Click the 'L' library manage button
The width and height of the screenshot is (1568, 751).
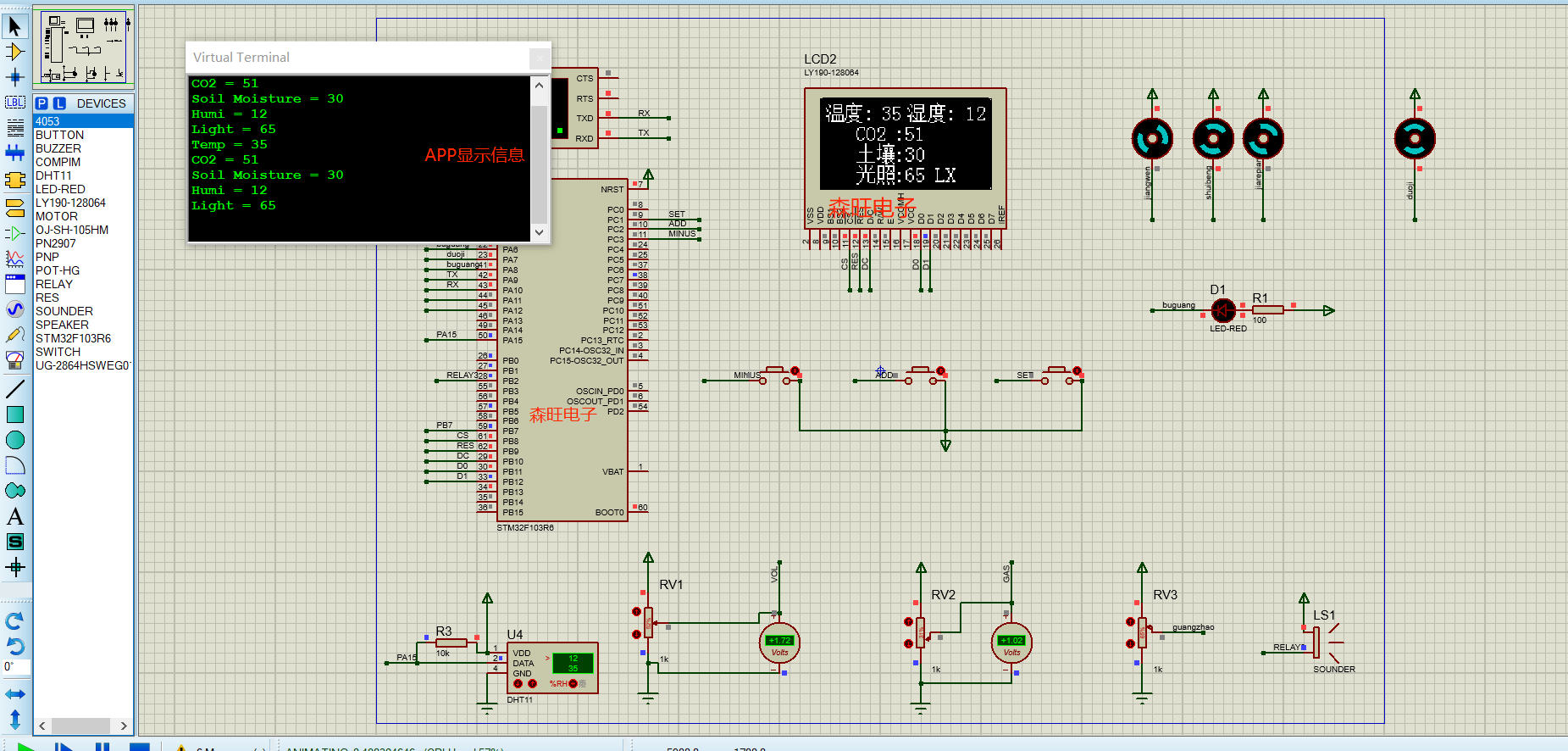point(59,103)
